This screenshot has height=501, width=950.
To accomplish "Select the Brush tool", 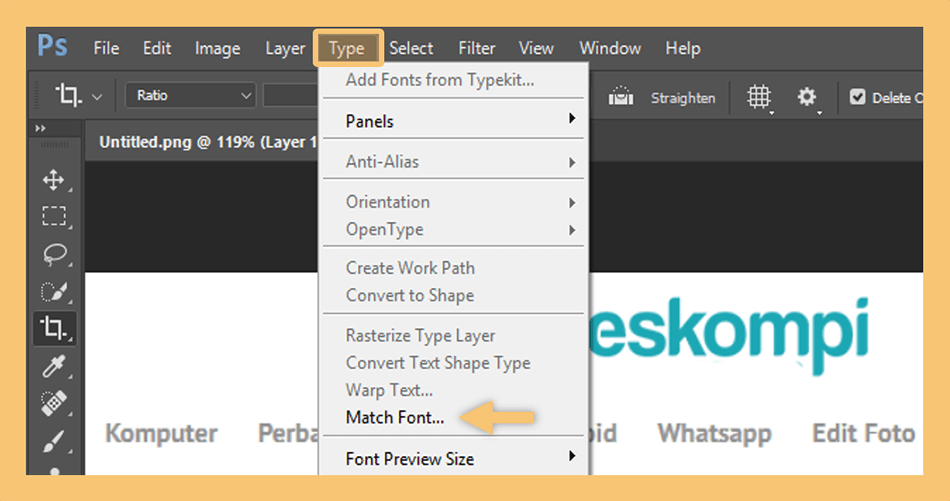I will tap(54, 440).
